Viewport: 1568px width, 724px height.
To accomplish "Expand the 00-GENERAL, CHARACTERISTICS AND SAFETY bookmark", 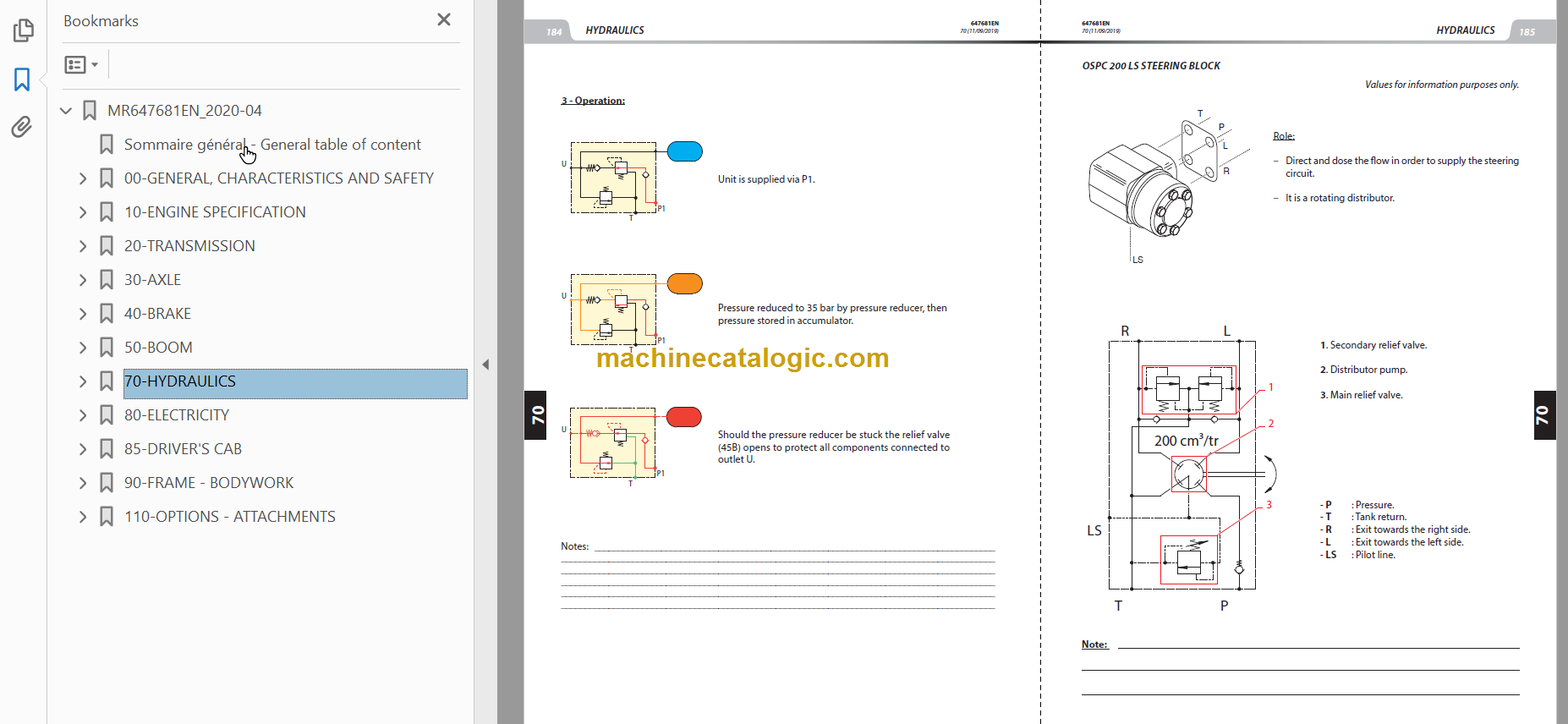I will (83, 178).
